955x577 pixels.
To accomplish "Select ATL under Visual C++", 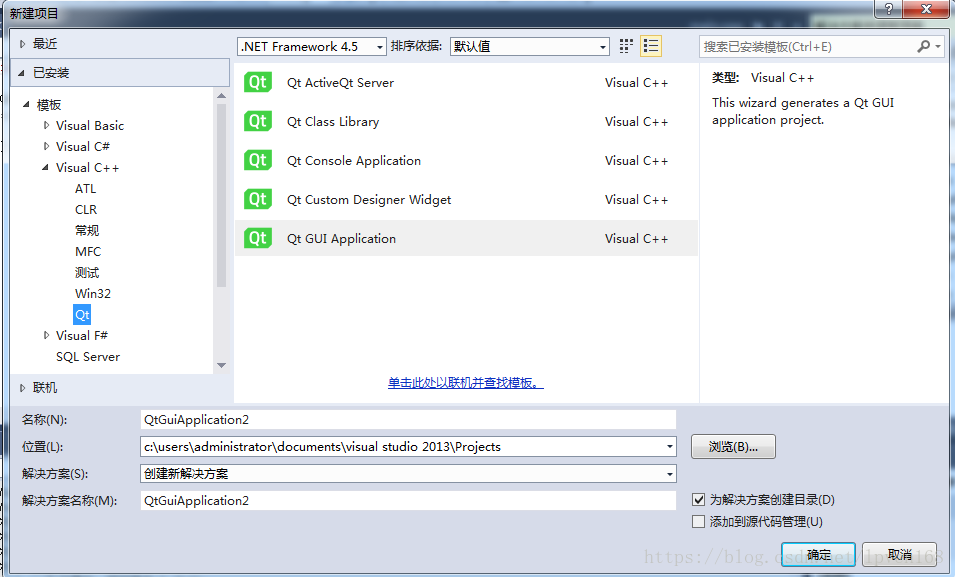I will (x=85, y=188).
